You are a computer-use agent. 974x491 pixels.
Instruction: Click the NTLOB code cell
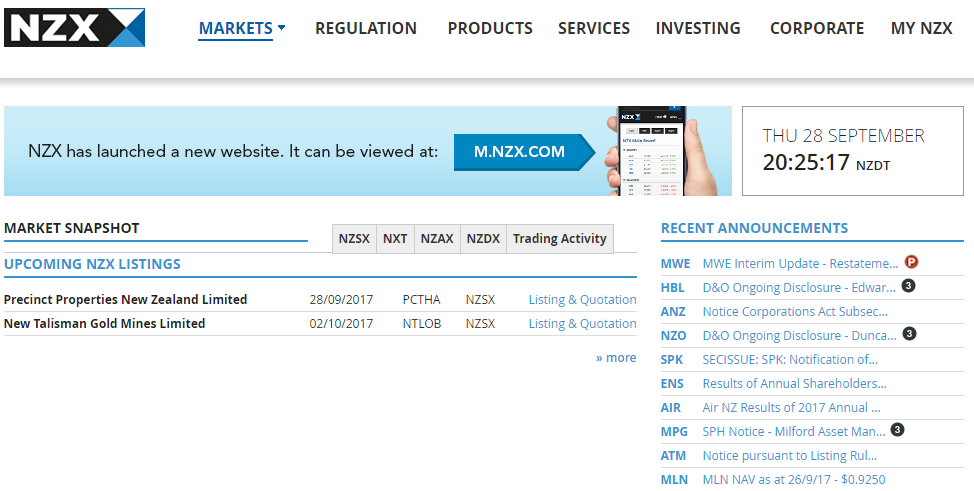pyautogui.click(x=422, y=324)
